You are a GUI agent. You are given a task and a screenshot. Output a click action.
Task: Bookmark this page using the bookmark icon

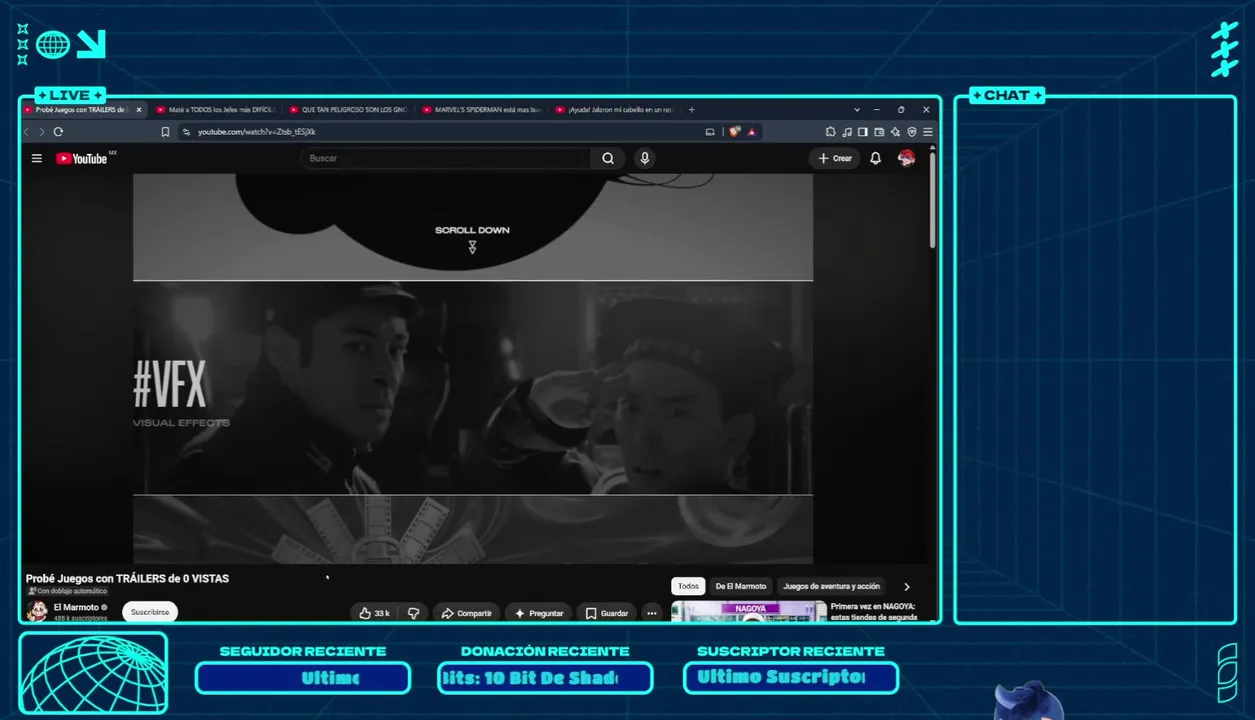click(x=166, y=131)
